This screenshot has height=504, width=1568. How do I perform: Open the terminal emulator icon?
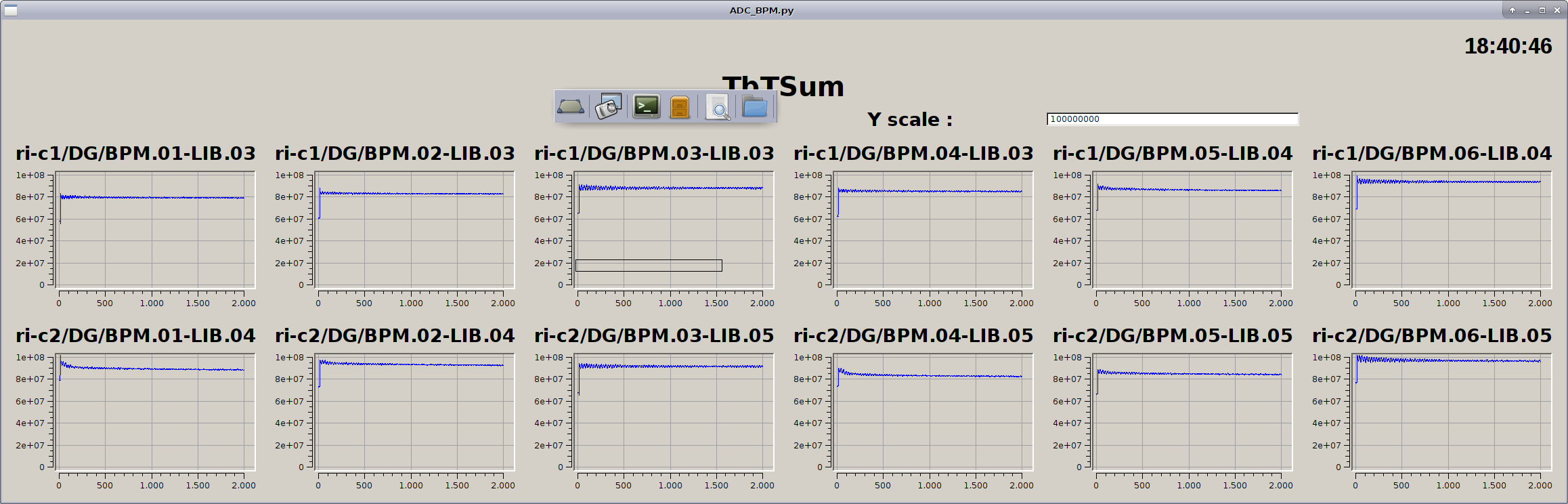point(646,106)
